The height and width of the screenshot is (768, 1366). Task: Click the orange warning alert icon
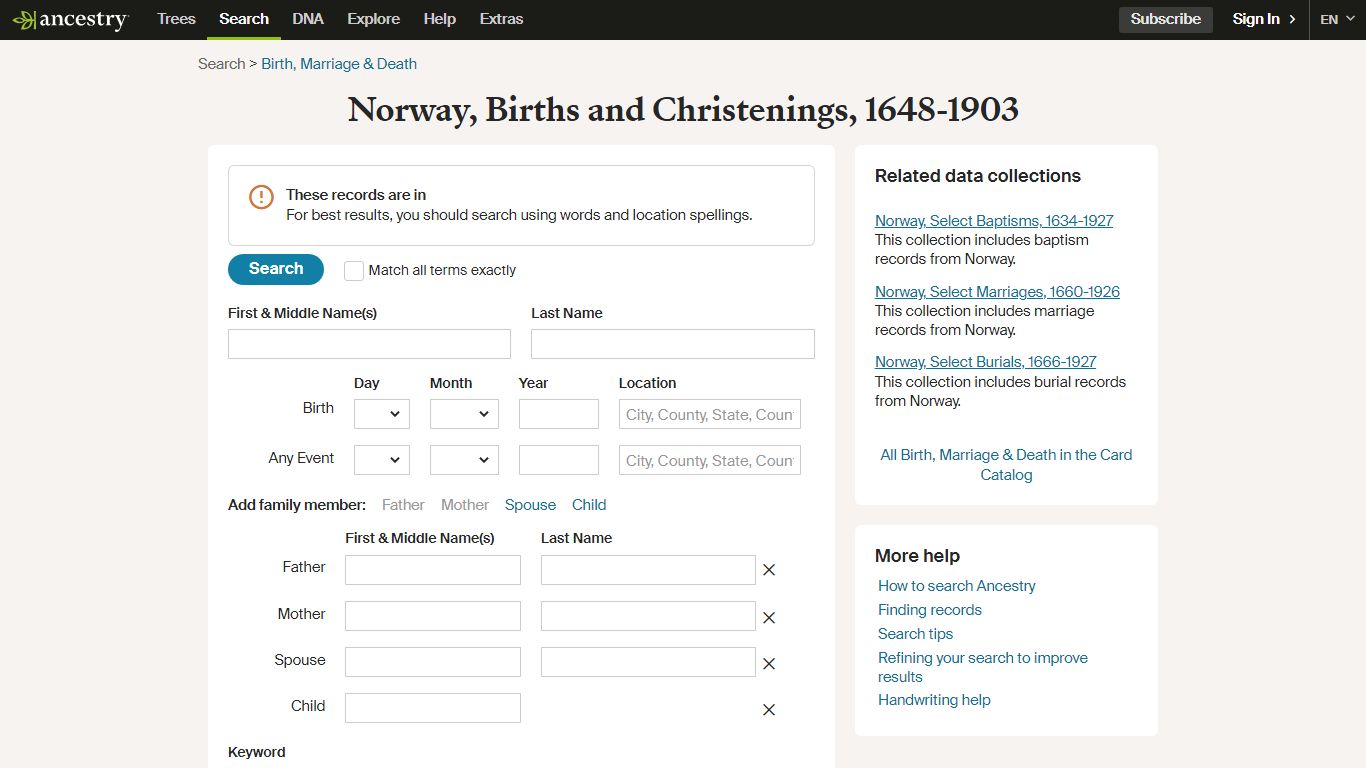point(261,197)
